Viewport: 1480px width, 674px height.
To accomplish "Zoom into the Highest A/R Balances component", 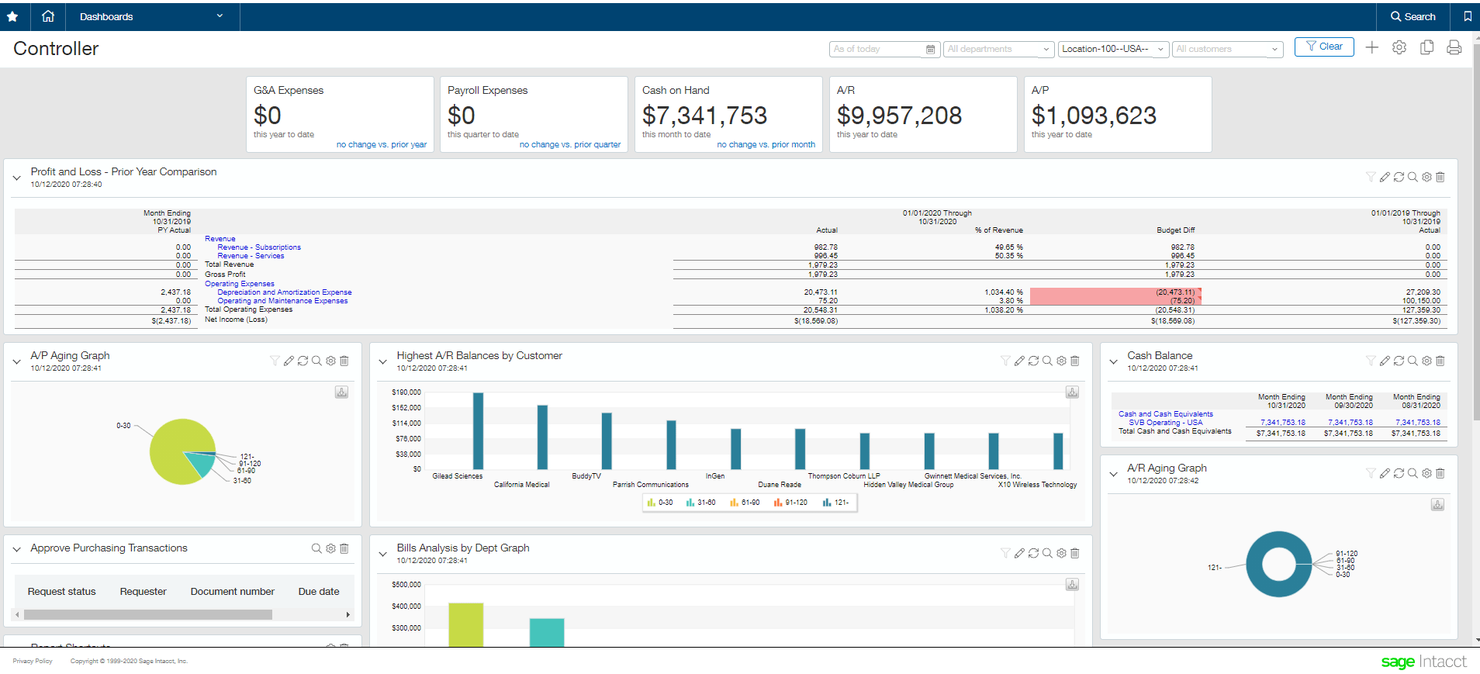I will [1047, 361].
